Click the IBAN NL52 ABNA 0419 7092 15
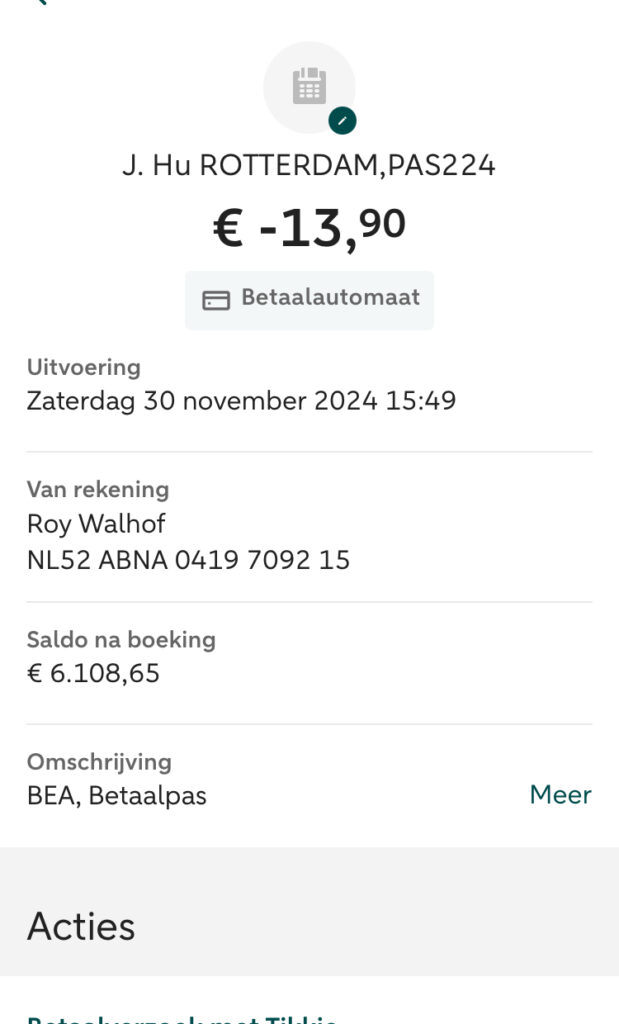 tap(188, 560)
